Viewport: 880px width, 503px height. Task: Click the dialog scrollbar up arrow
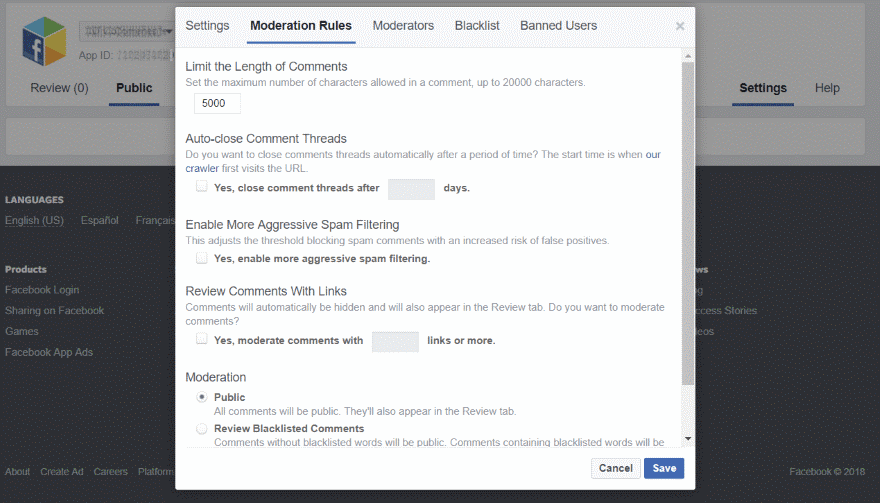688,56
